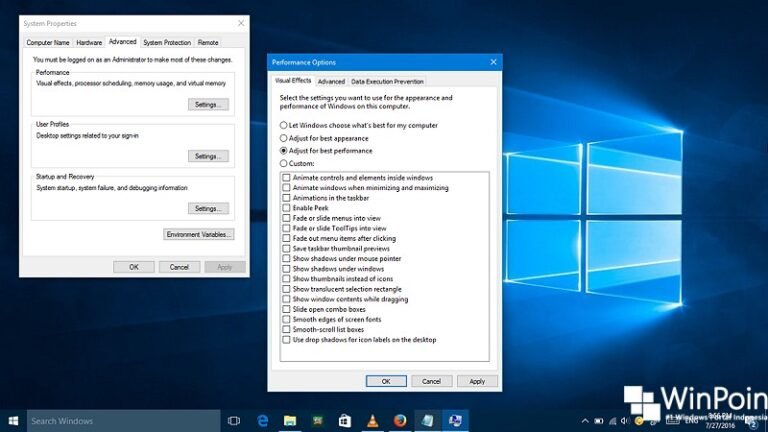
Task: Launch Microsoft Edge from the taskbar
Action: [263, 421]
